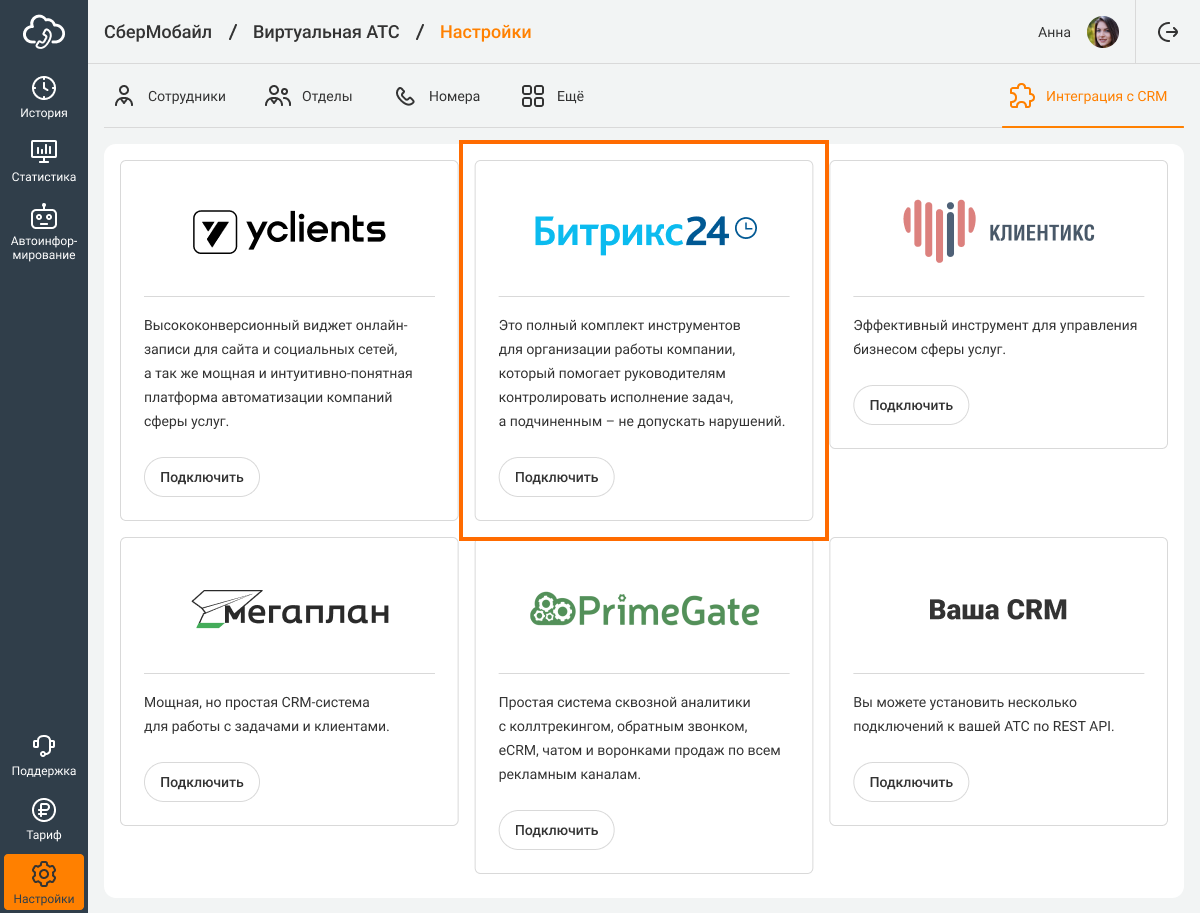This screenshot has height=913, width=1200.
Task: Expand the Ещё menu
Action: [553, 97]
